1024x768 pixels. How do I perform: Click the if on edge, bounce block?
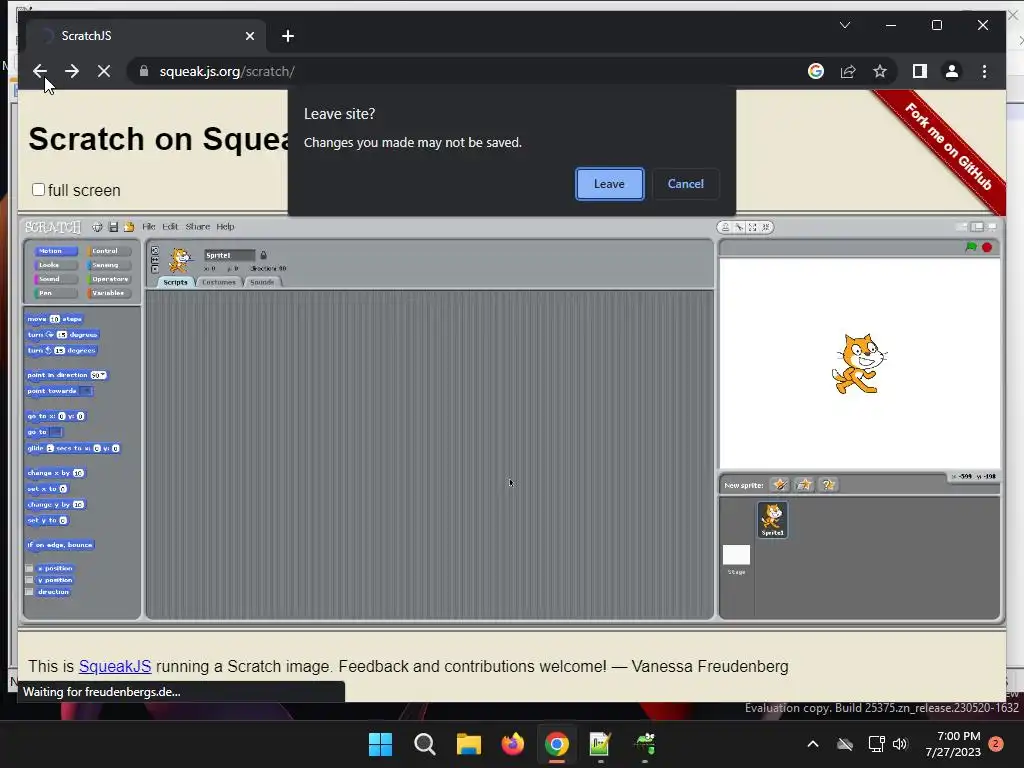(x=60, y=545)
